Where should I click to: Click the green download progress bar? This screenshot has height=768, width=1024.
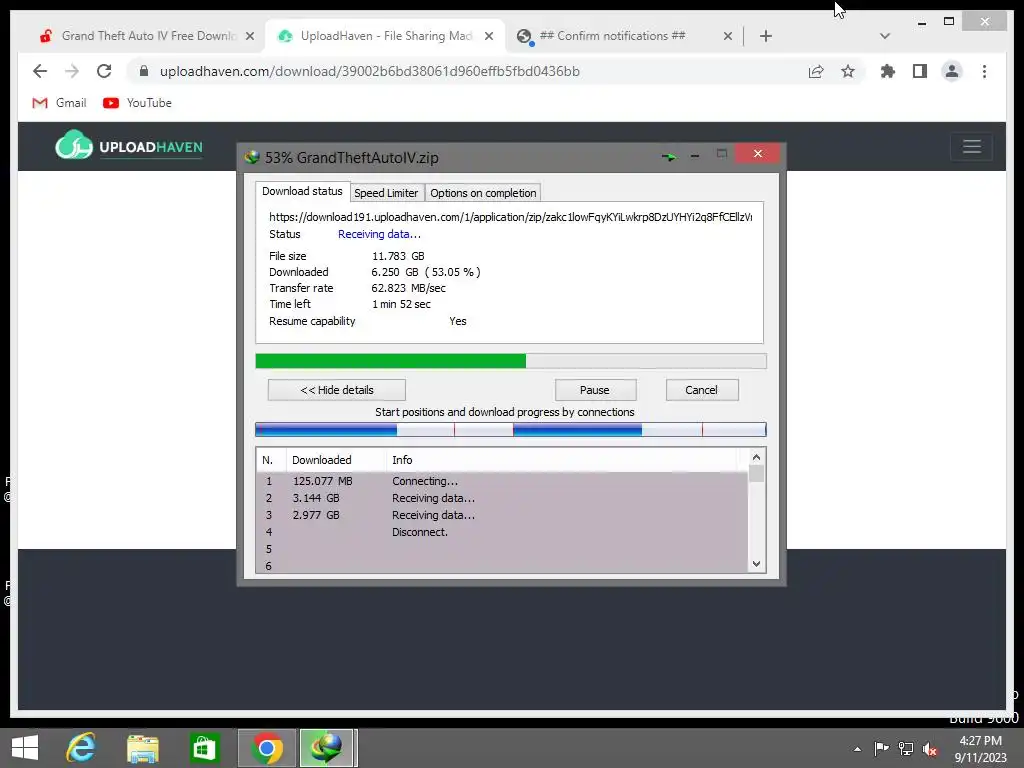tap(511, 360)
